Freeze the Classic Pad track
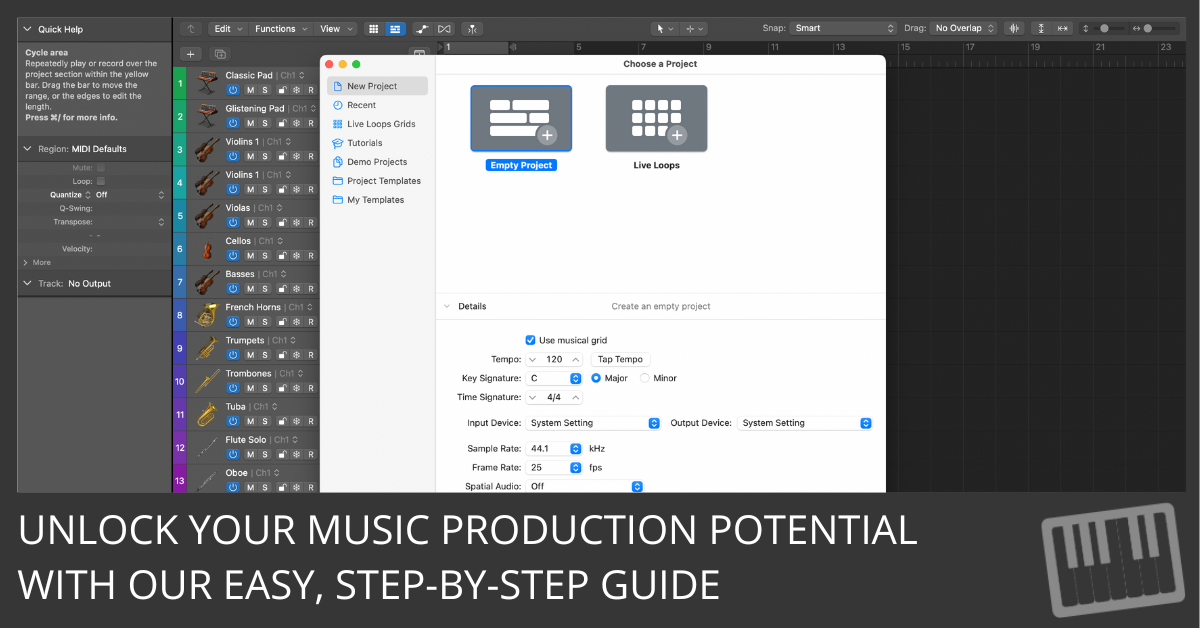The width and height of the screenshot is (1200, 628). [296, 89]
